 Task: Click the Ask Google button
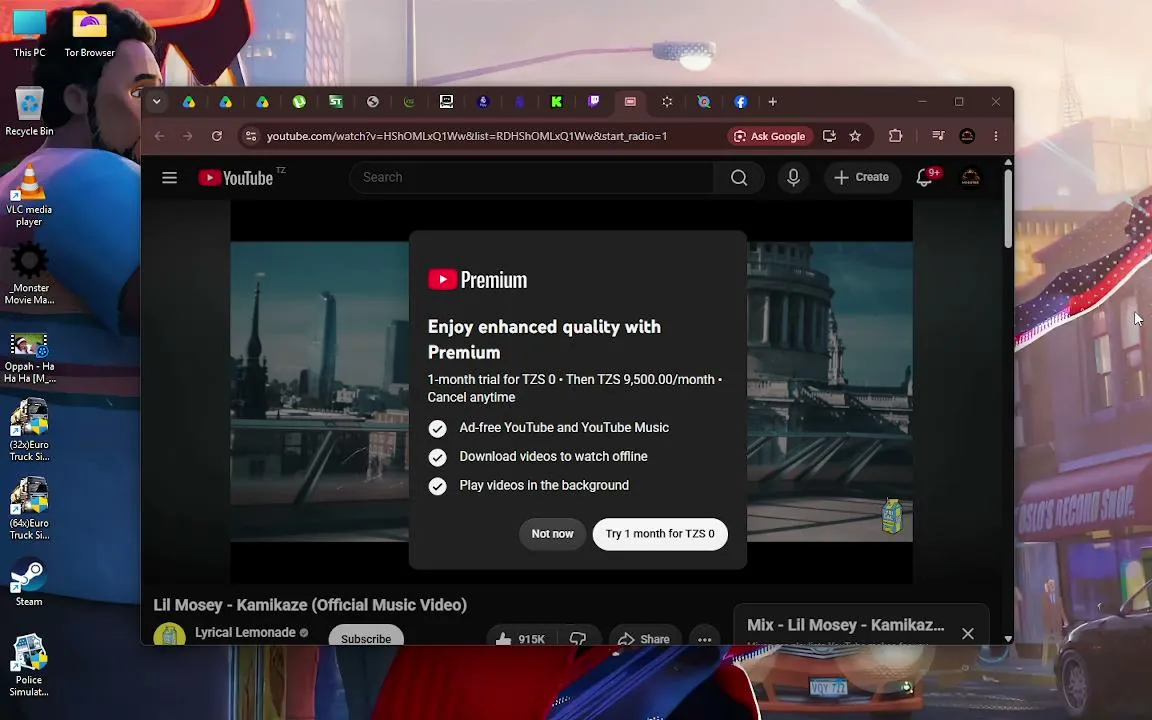click(x=770, y=136)
